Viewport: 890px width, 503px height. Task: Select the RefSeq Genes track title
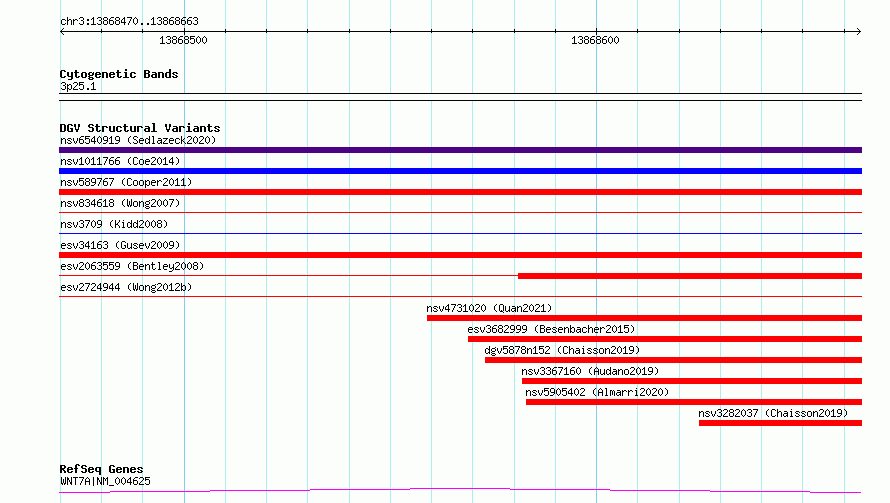point(101,469)
